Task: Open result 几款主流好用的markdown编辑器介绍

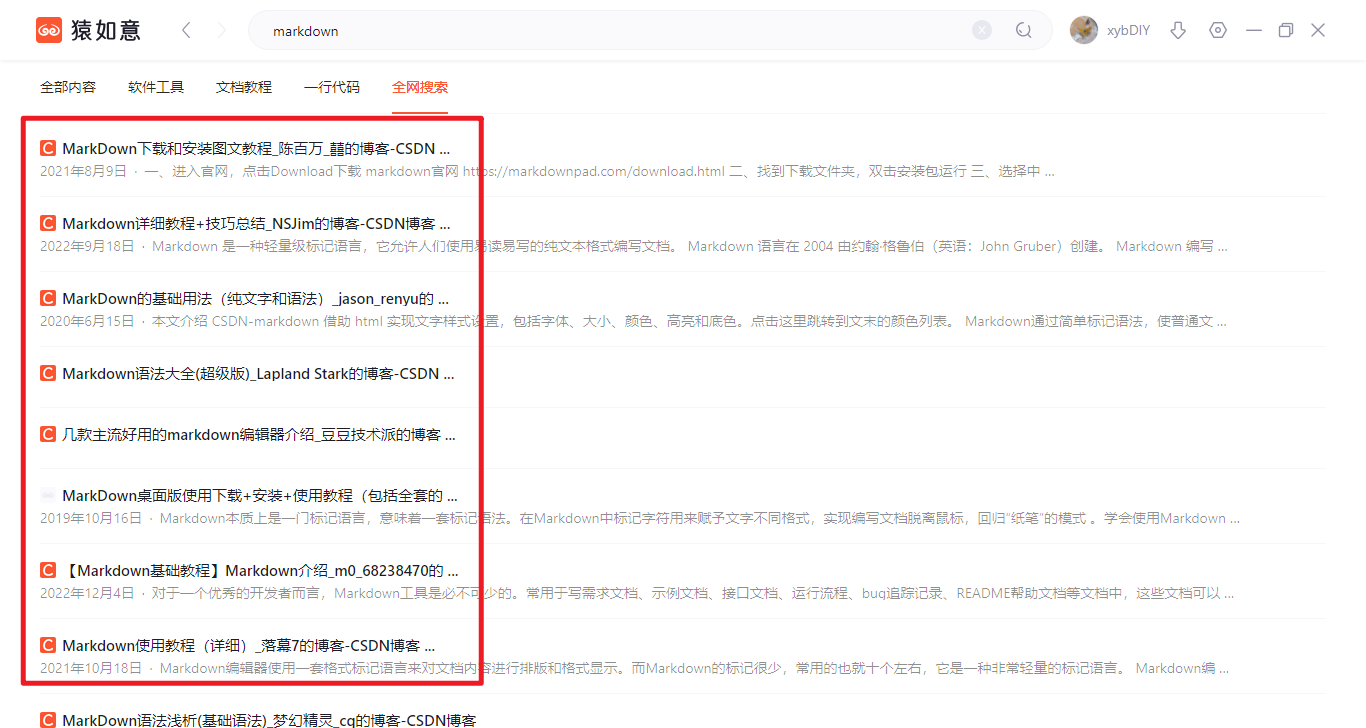Action: (258, 435)
